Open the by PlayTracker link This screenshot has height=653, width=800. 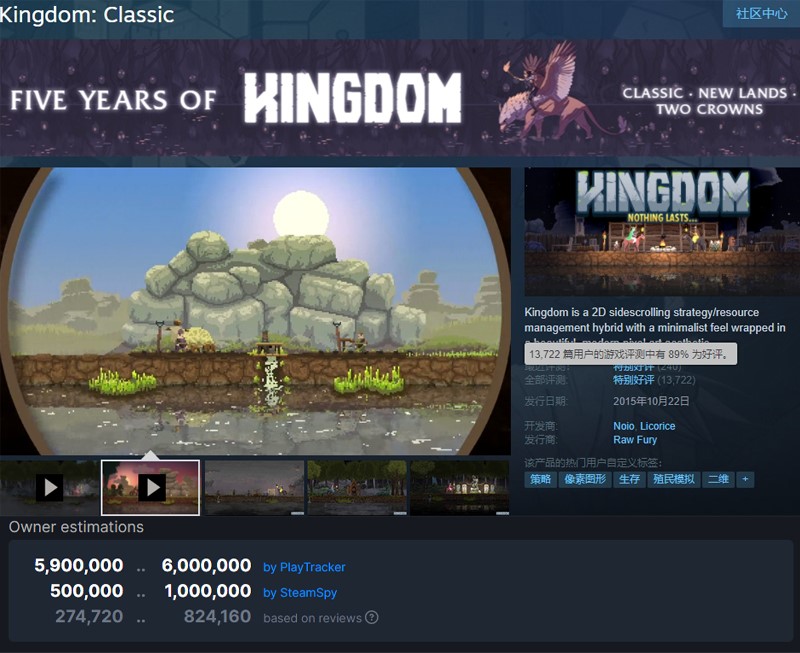point(304,567)
